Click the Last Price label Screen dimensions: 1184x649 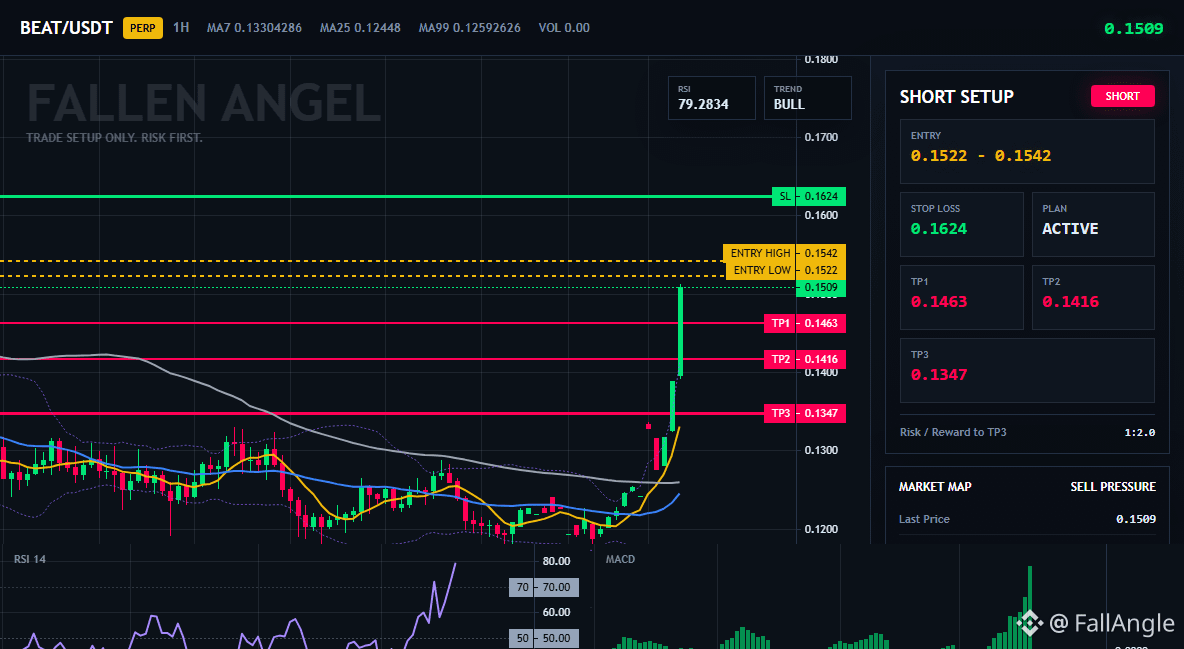click(924, 519)
